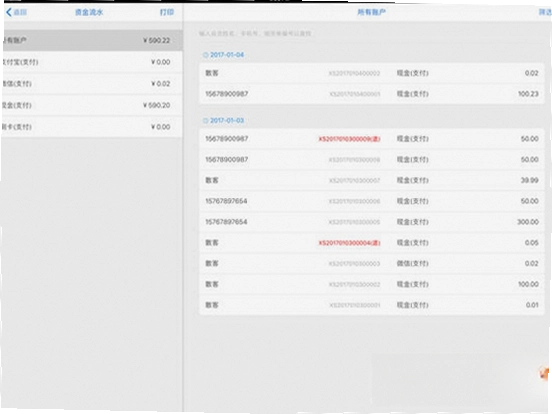Open the 散客 transaction of 39.99

point(372,181)
